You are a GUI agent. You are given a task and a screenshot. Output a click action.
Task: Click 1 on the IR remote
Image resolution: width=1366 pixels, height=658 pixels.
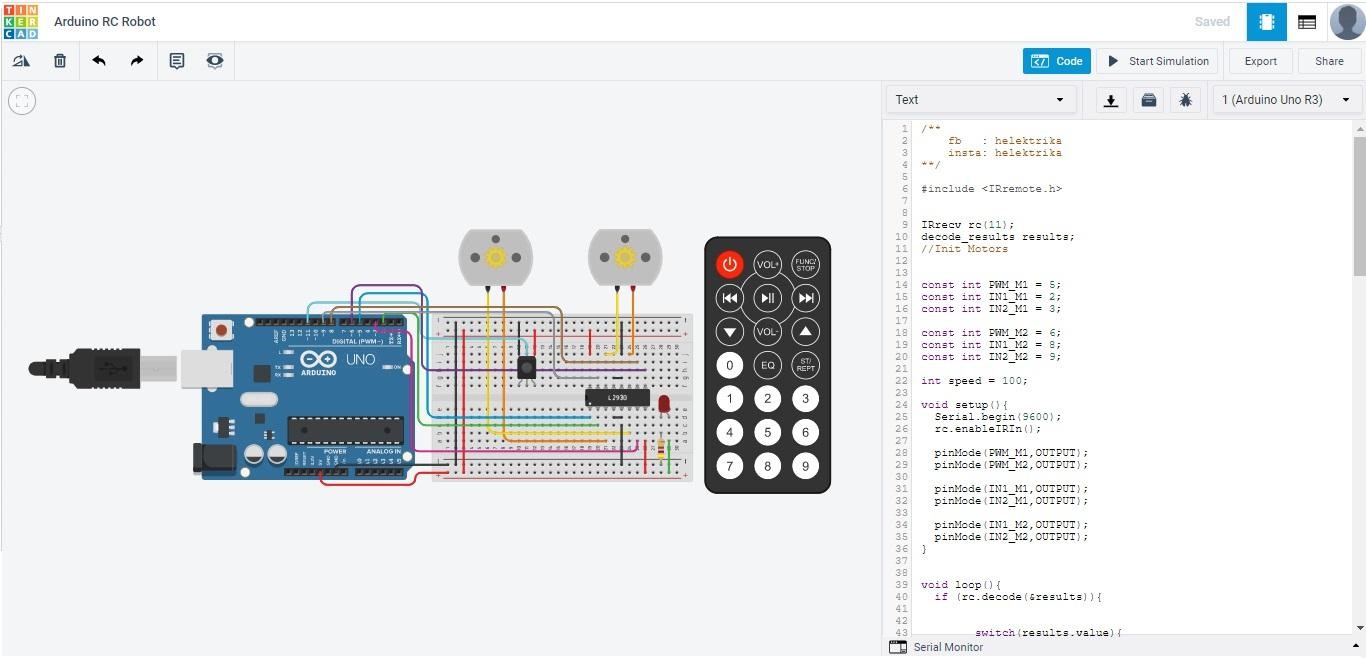730,399
